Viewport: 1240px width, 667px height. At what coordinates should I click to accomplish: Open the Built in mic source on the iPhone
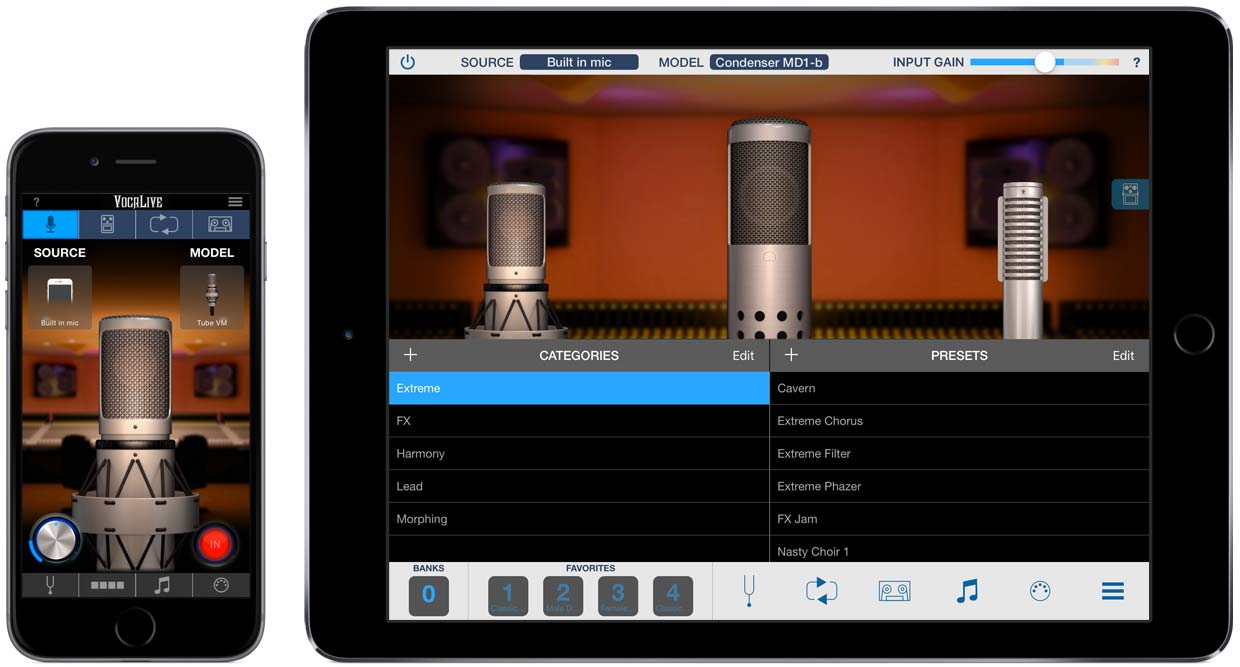(x=58, y=296)
